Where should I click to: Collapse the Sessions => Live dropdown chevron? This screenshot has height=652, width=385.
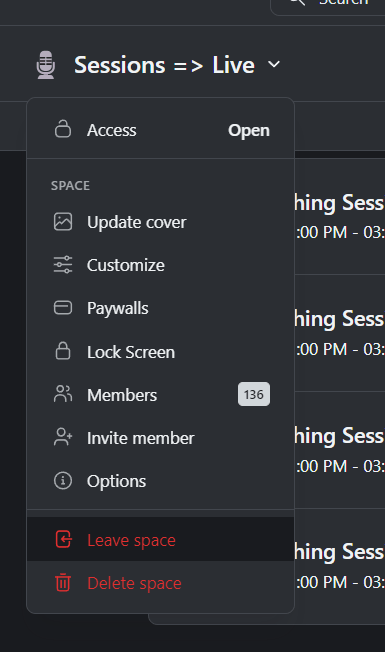[274, 64]
